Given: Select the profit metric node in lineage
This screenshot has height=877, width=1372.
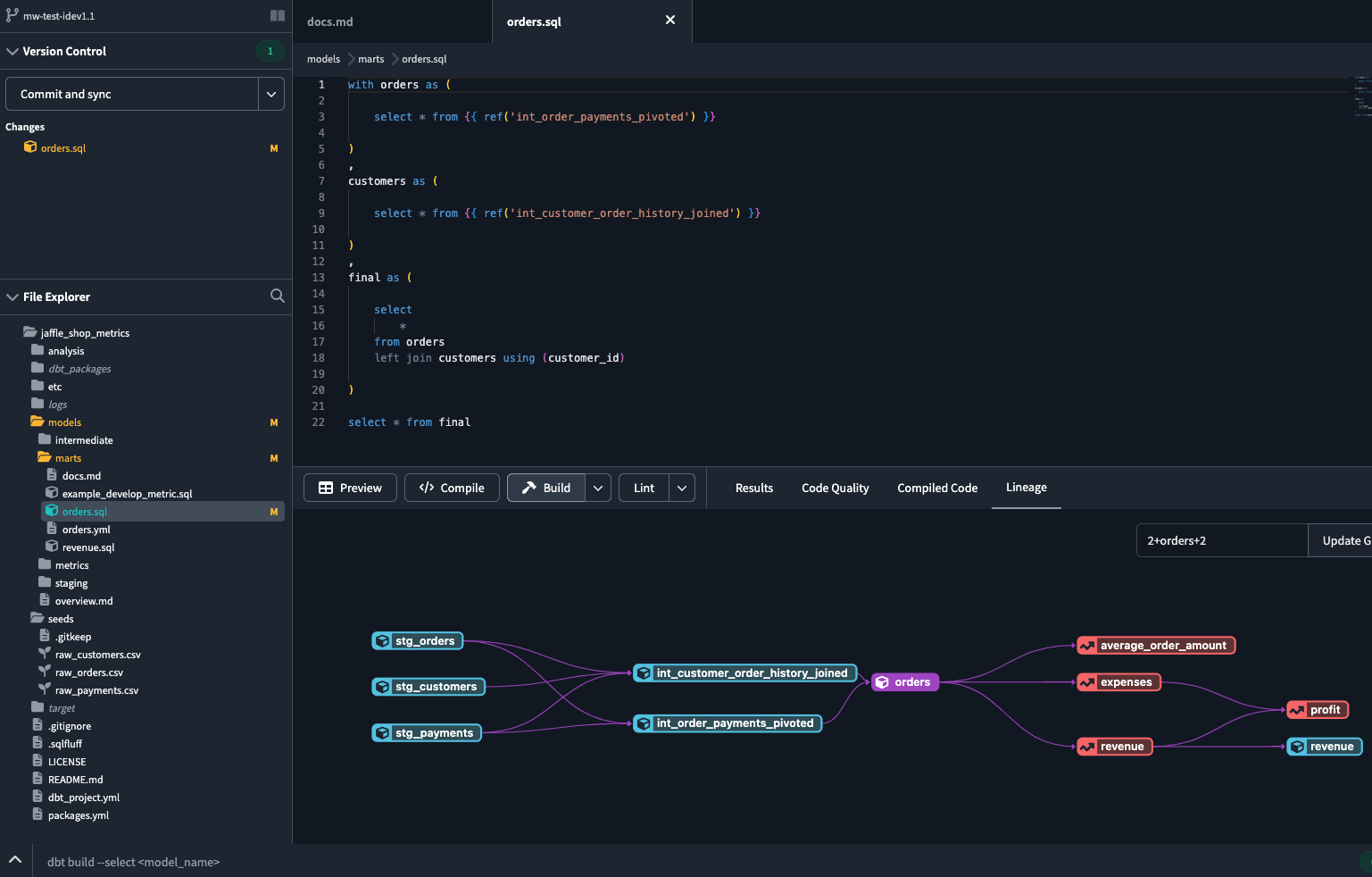Looking at the screenshot, I should pyautogui.click(x=1318, y=709).
